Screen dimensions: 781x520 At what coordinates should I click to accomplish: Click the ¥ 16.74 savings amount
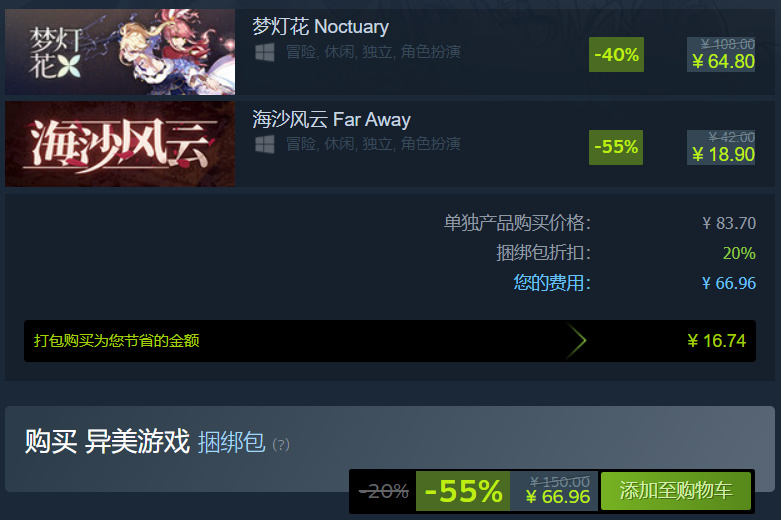[717, 341]
